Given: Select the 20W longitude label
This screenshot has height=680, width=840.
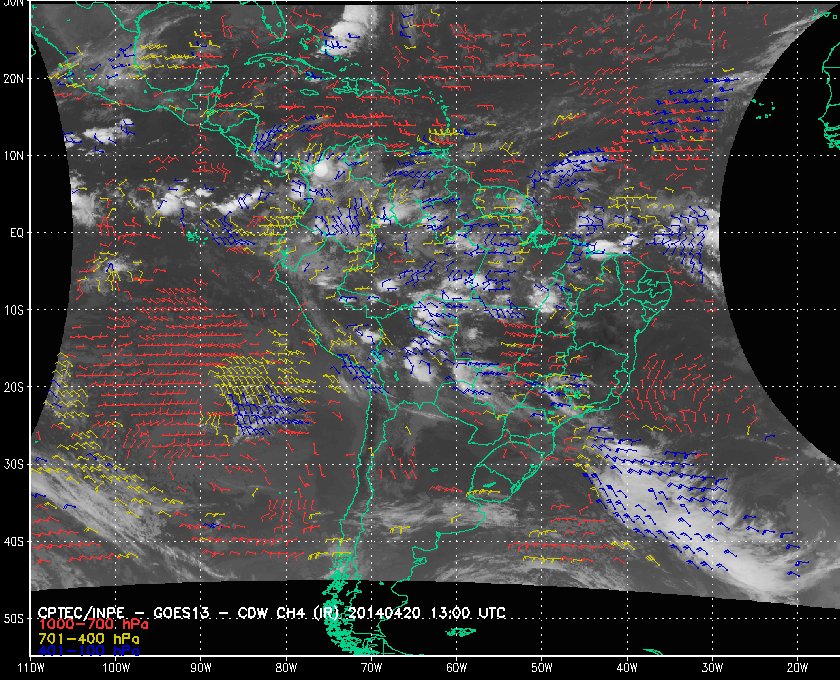Looking at the screenshot, I should tap(797, 668).
